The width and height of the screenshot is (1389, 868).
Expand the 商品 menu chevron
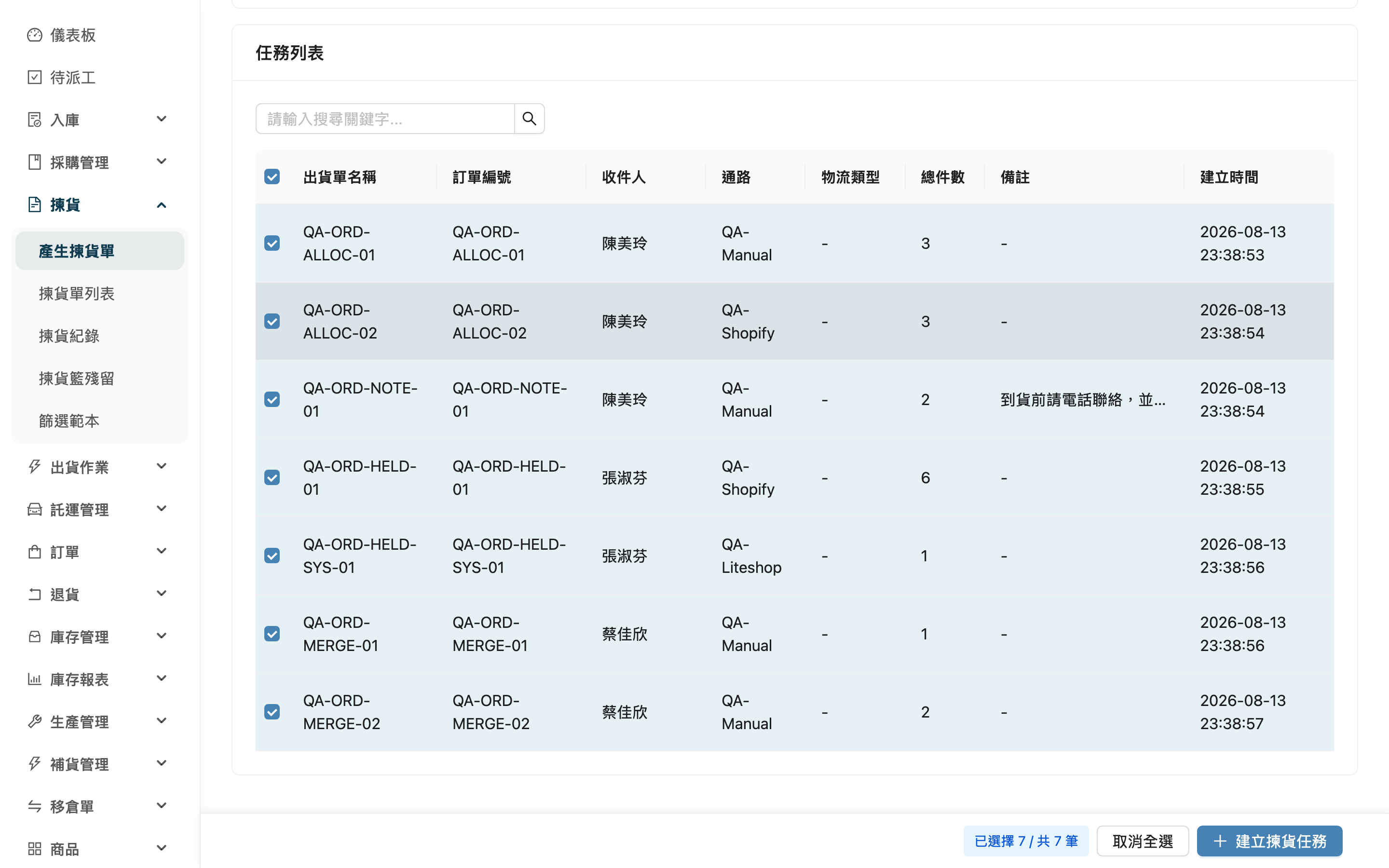pyautogui.click(x=161, y=848)
